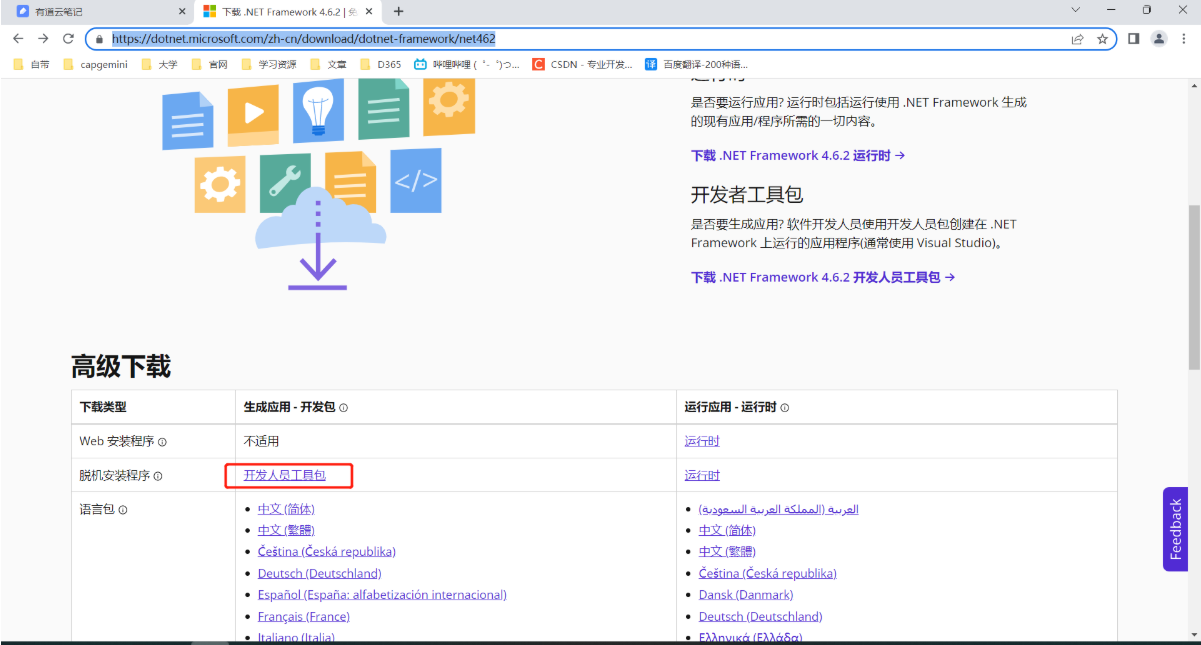The height and width of the screenshot is (645, 1201).
Task: Select the 下载 .NET Framework 4.6.2 tab
Action: pyautogui.click(x=288, y=11)
